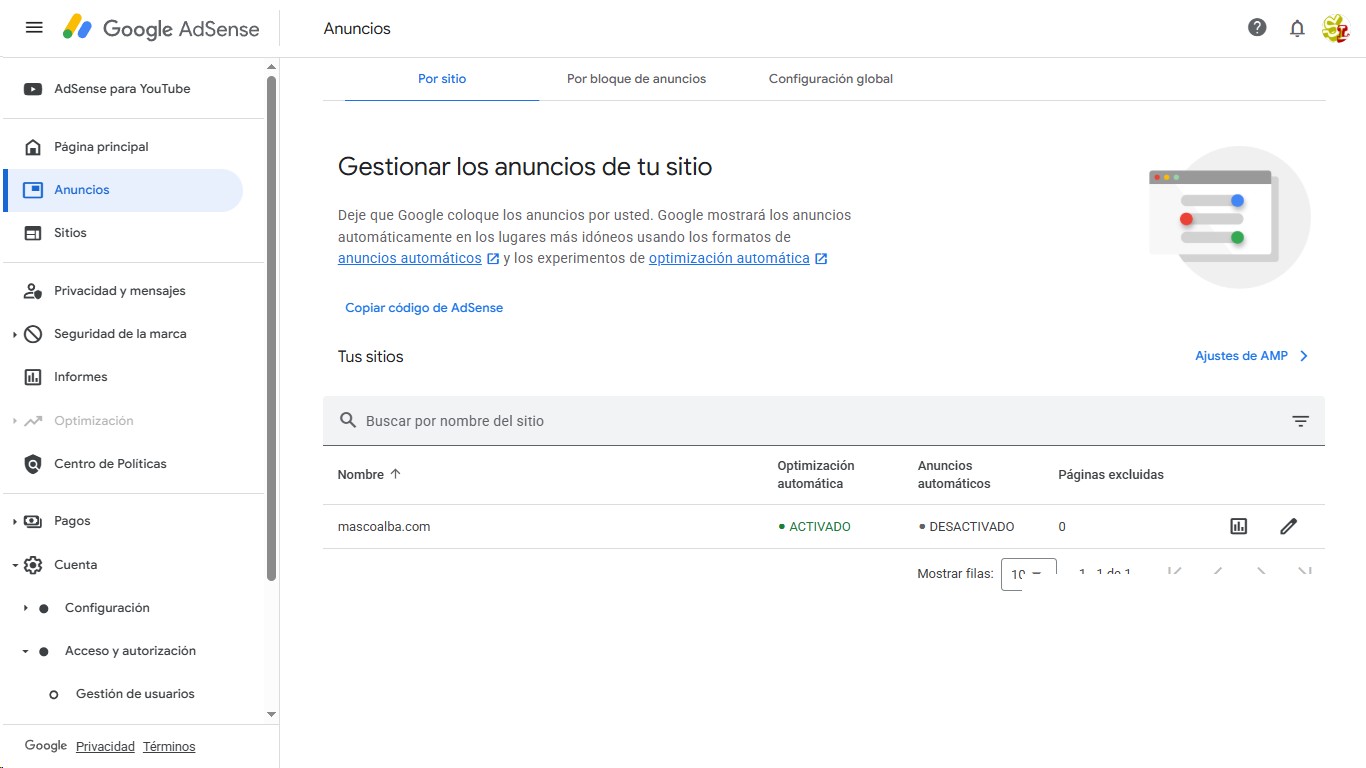Click the mascoalba.com site name
Image resolution: width=1366 pixels, height=768 pixels.
point(384,527)
